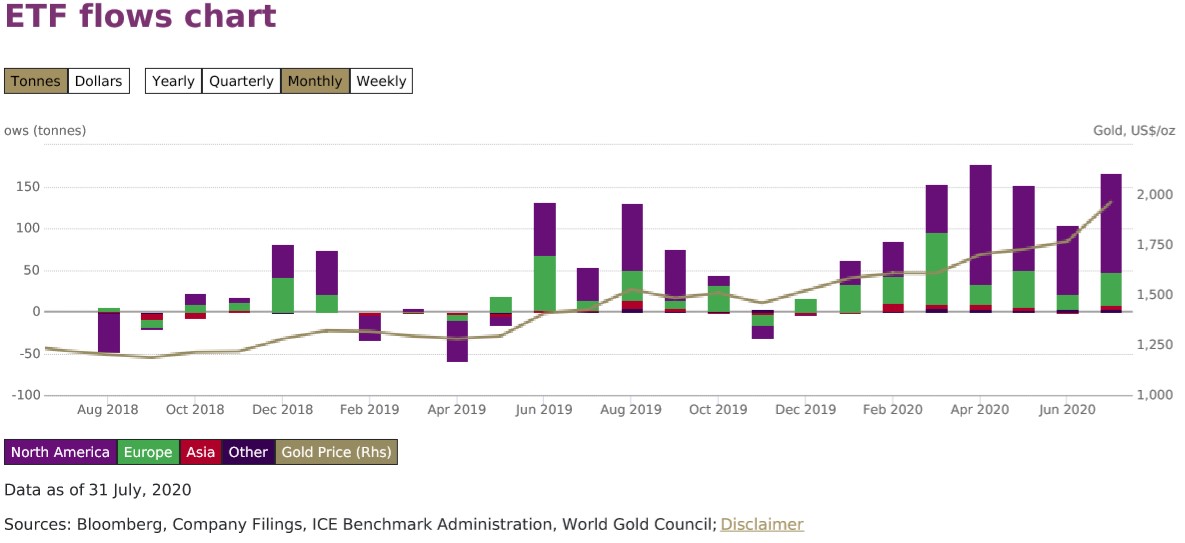
Task: Click the last bar's purple segment, July 2020
Action: (1111, 222)
